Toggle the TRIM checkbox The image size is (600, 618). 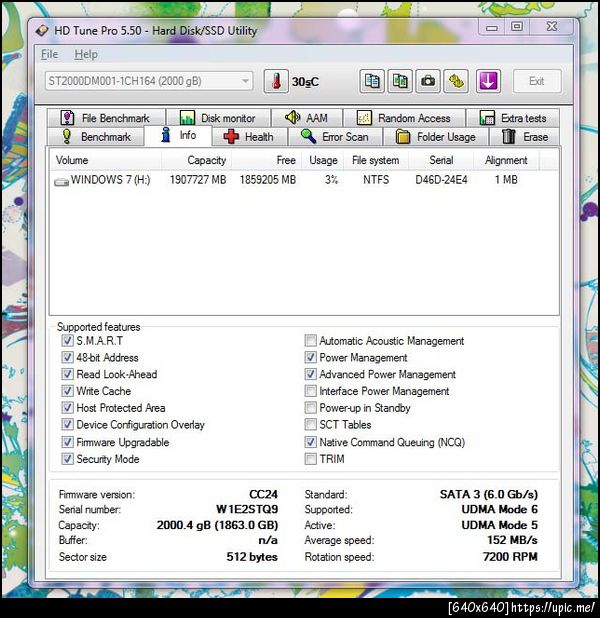(311, 459)
